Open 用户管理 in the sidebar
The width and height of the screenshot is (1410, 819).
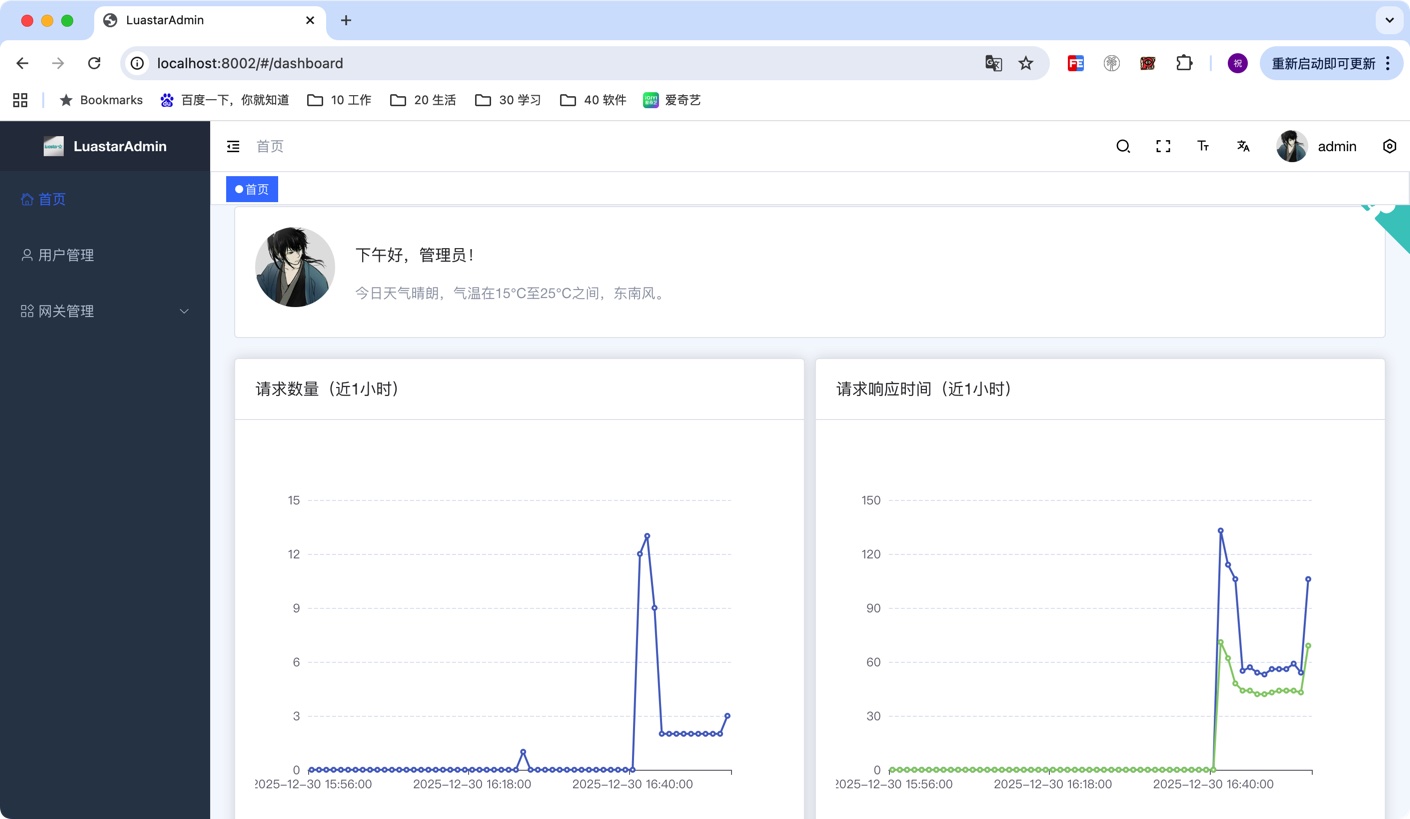tap(105, 255)
